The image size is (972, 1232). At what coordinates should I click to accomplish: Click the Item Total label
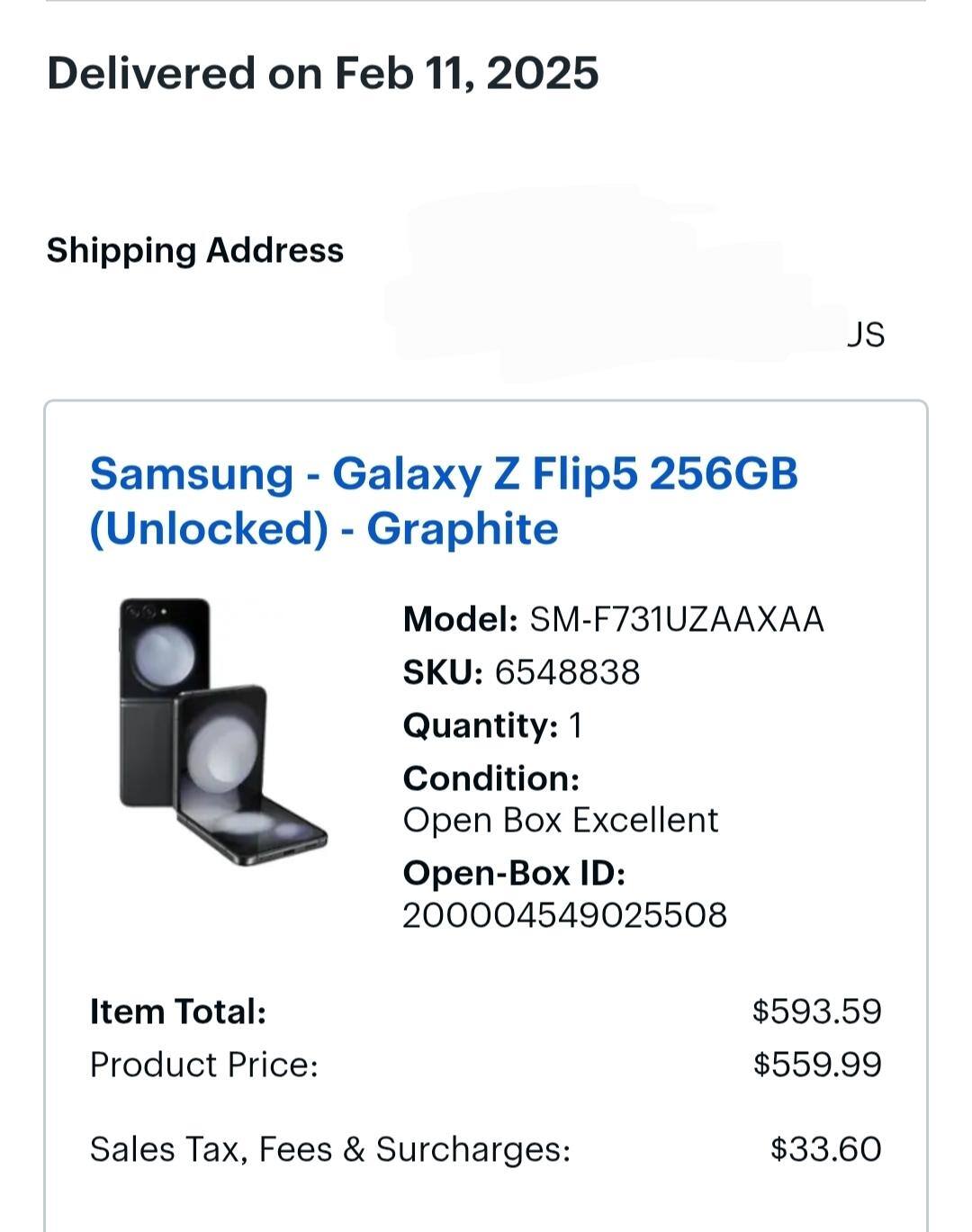(178, 1012)
